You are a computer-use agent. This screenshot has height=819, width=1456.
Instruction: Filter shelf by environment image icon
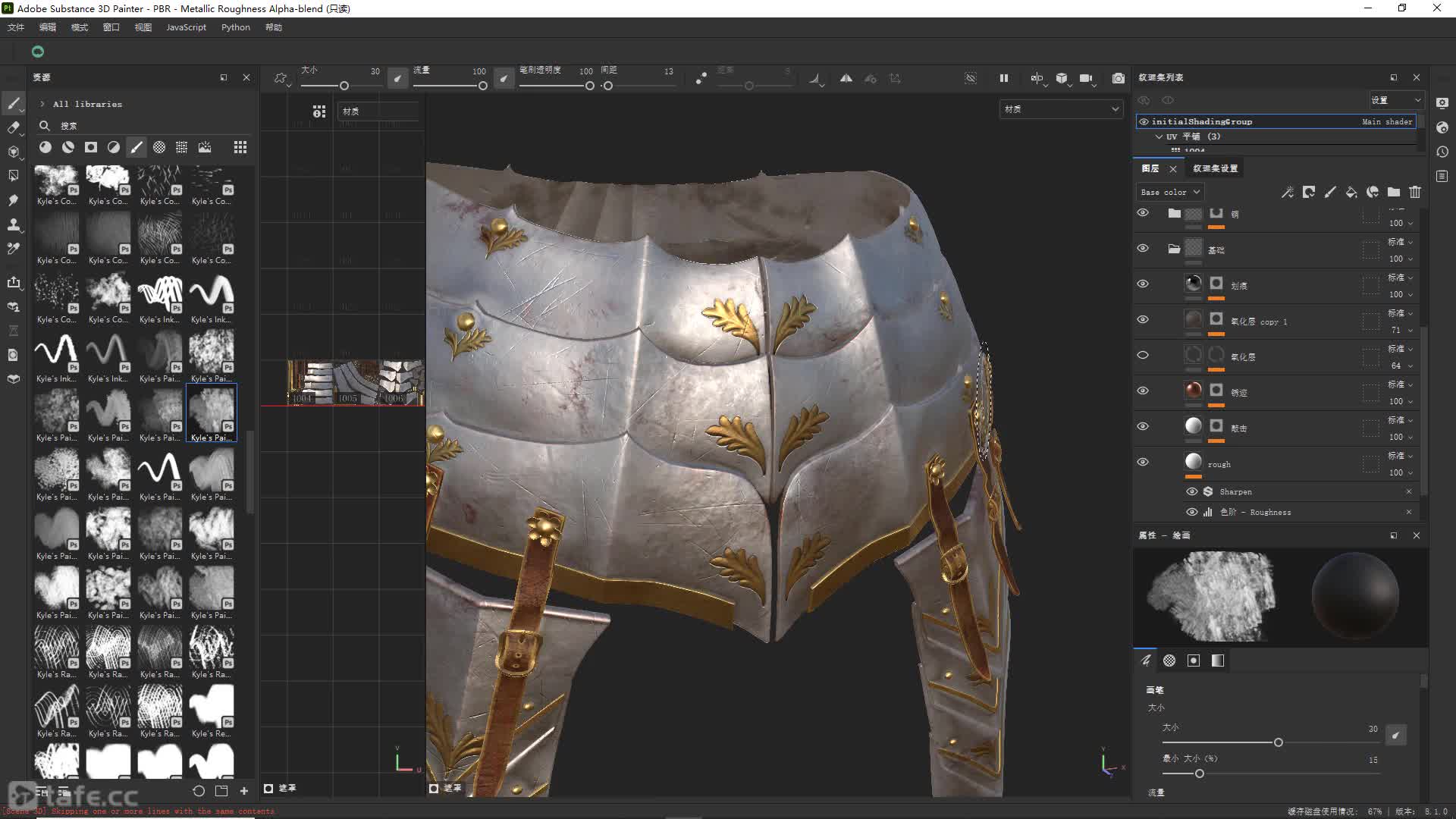point(205,147)
